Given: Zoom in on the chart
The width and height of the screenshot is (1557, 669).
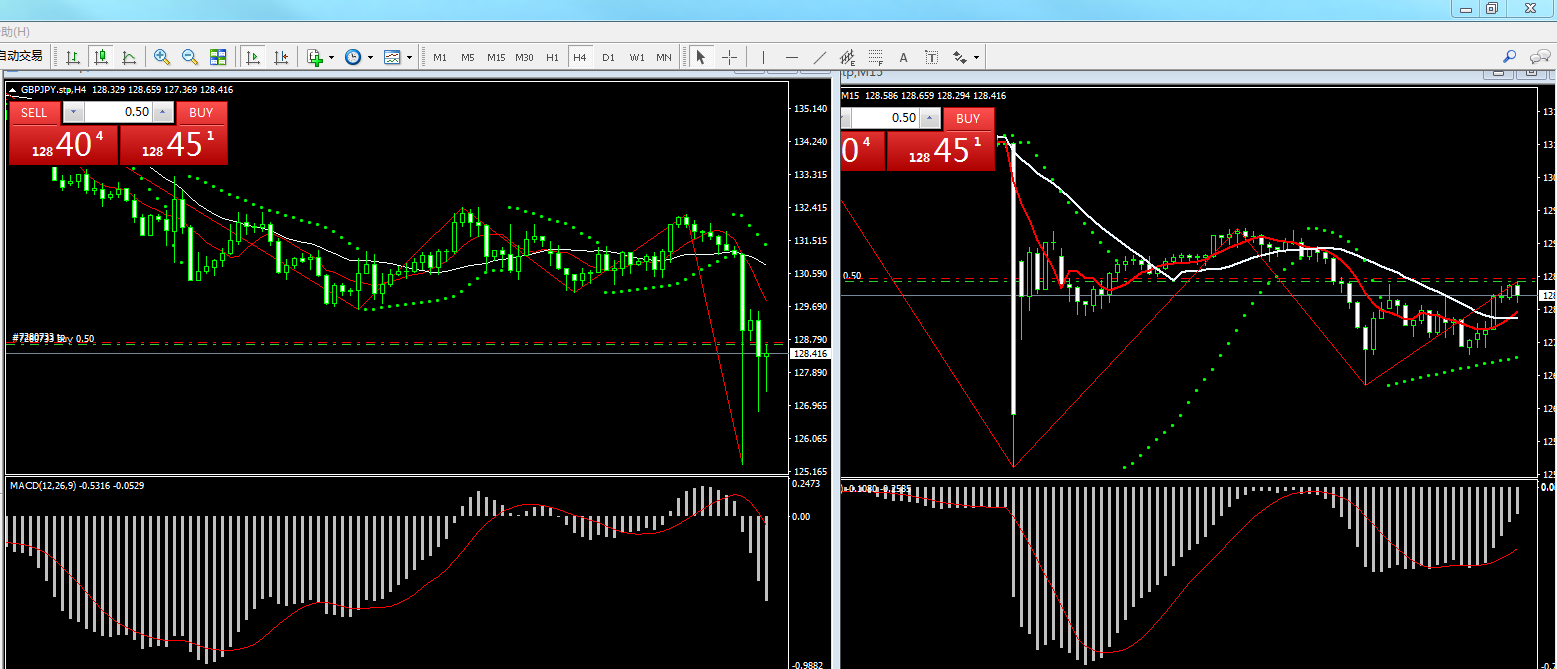Looking at the screenshot, I should (161, 57).
